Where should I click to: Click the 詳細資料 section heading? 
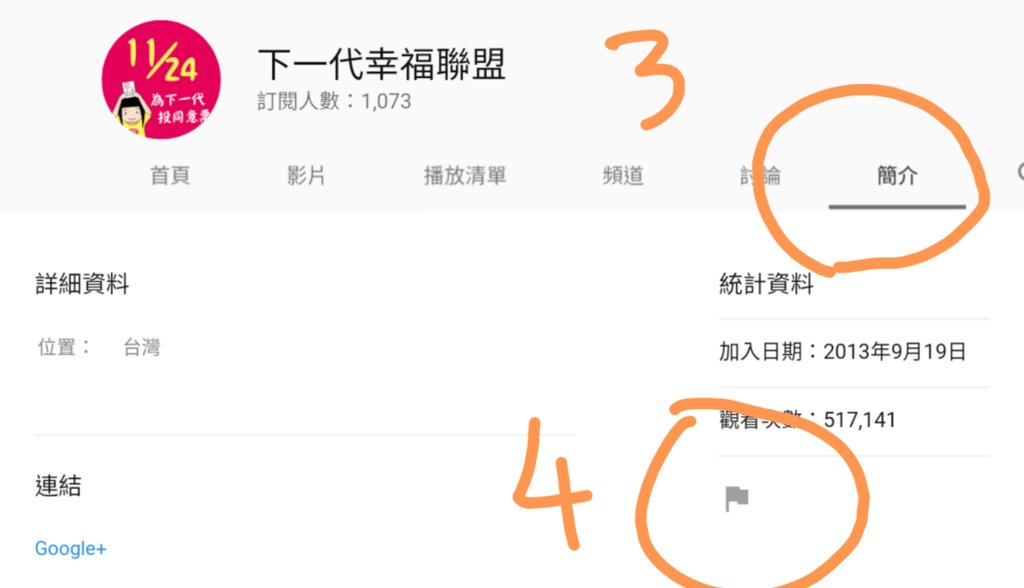[x=82, y=284]
